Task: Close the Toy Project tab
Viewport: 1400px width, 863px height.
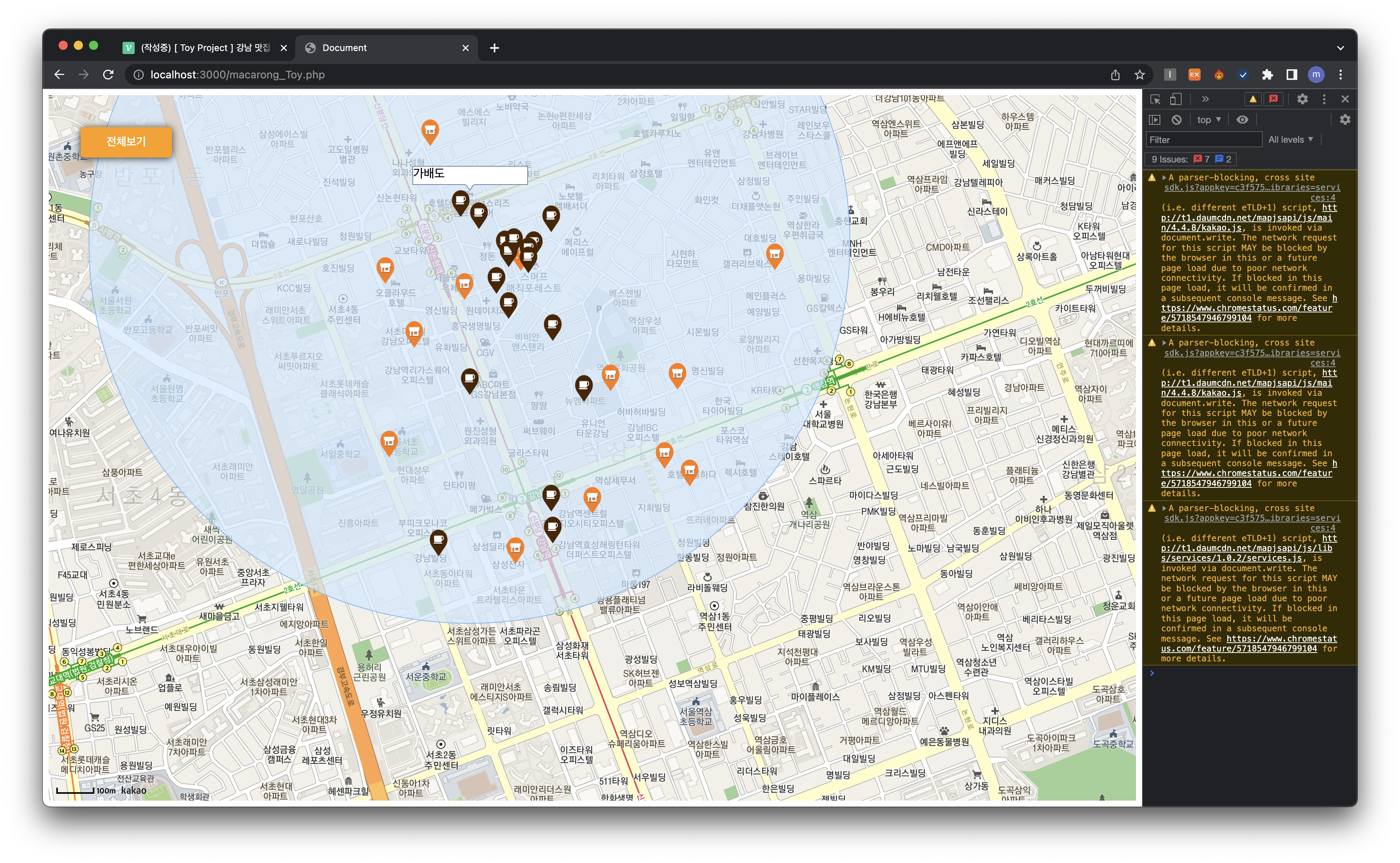Action: tap(283, 48)
